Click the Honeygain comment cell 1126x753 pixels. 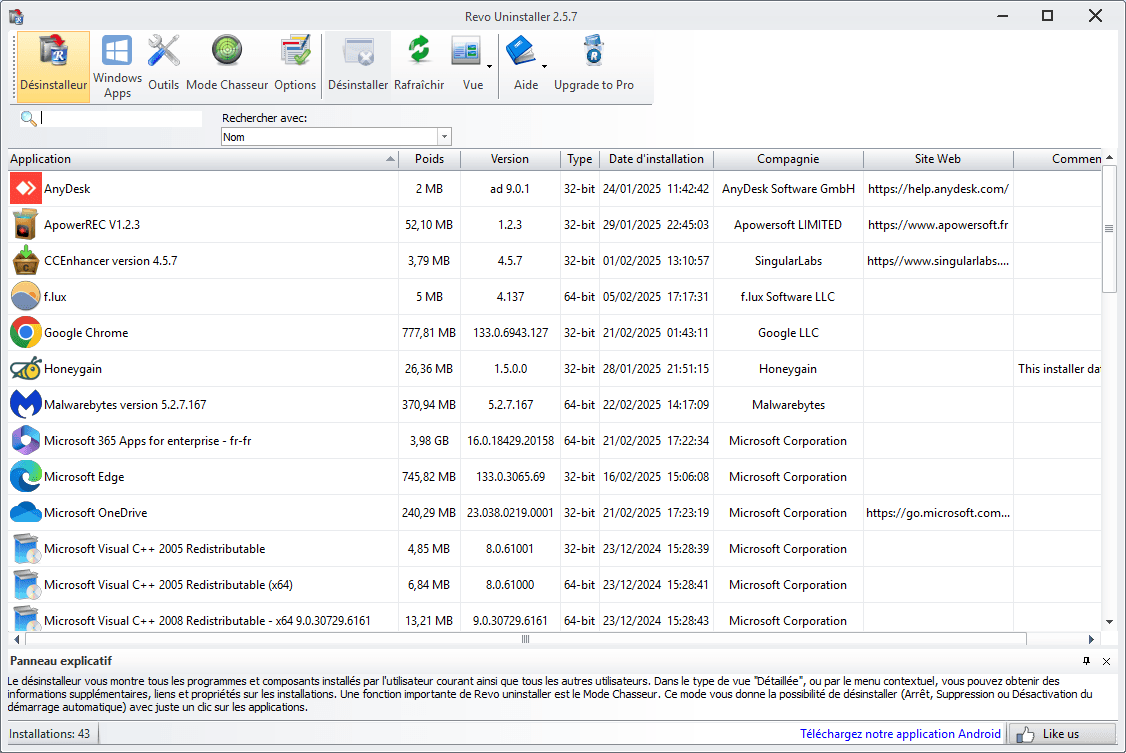tap(1058, 368)
